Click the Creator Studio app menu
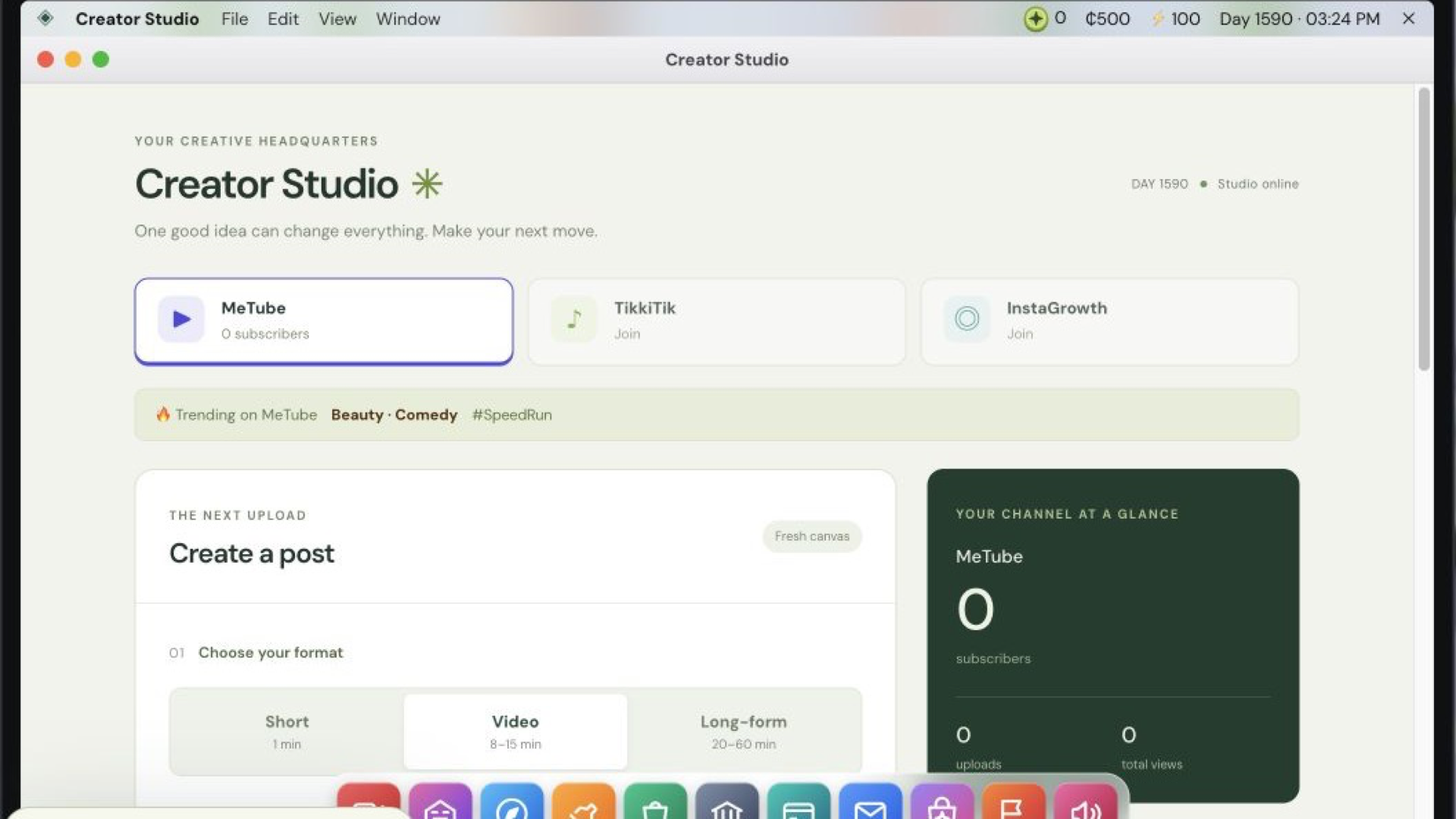 point(137,19)
